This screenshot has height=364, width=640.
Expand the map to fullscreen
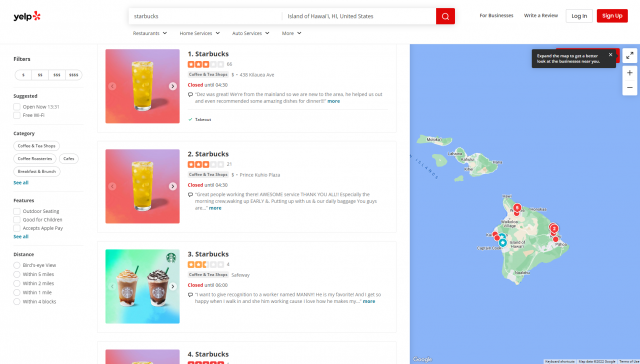(630, 55)
